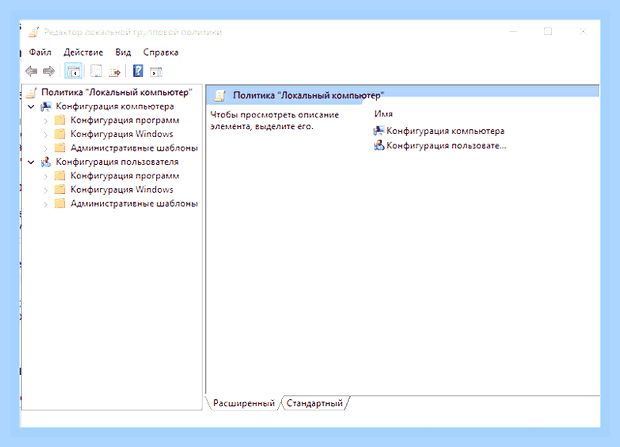Expand Конфигурация Windows under user configuration
Screen dimensions: 620x447
[x=45, y=190]
